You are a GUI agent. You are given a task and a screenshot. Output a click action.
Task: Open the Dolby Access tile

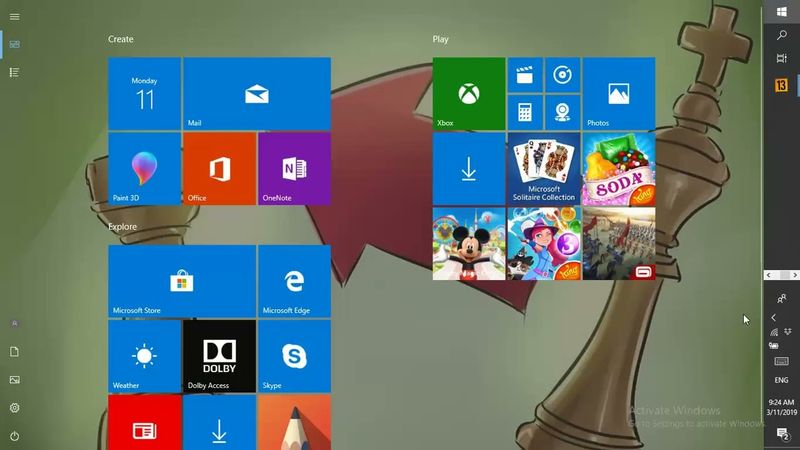coord(219,356)
